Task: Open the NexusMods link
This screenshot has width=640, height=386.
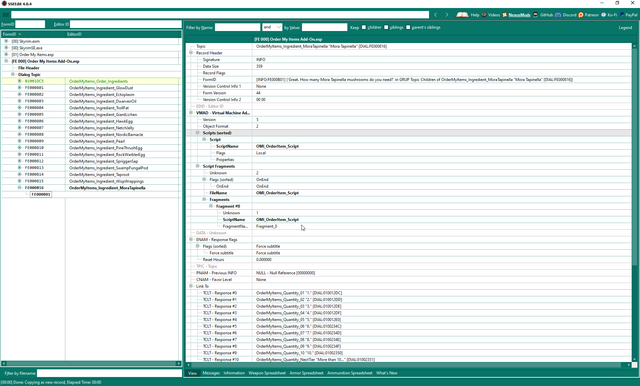Action: 519,15
